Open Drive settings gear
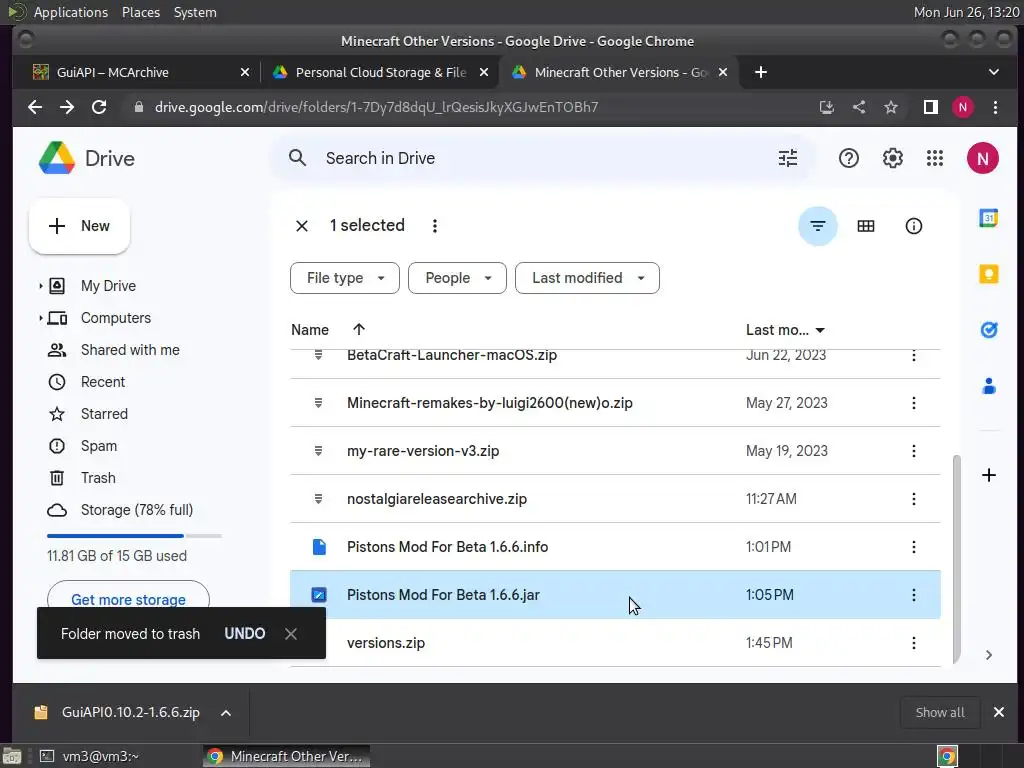The image size is (1024, 768). coord(892,158)
